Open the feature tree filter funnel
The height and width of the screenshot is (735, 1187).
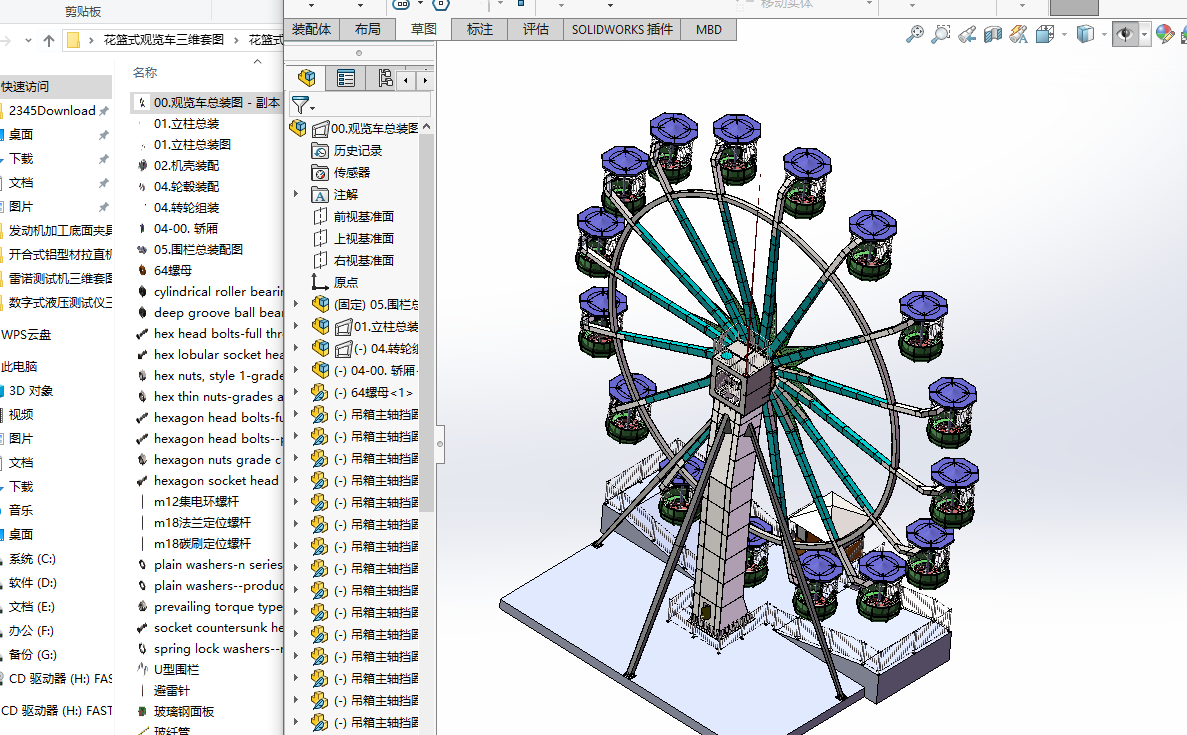point(300,104)
